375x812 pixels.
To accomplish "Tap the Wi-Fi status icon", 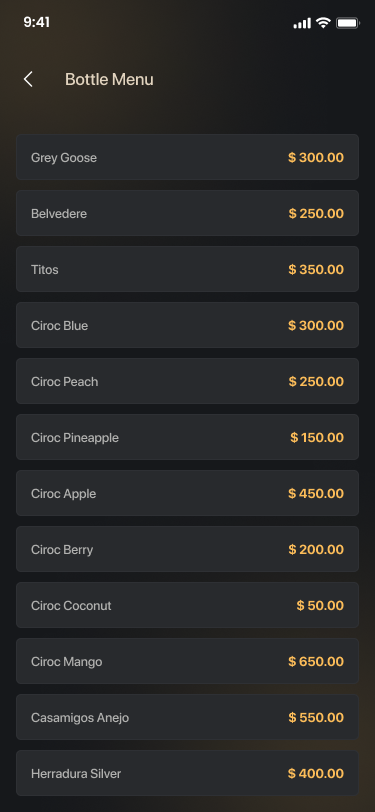I will [x=324, y=23].
